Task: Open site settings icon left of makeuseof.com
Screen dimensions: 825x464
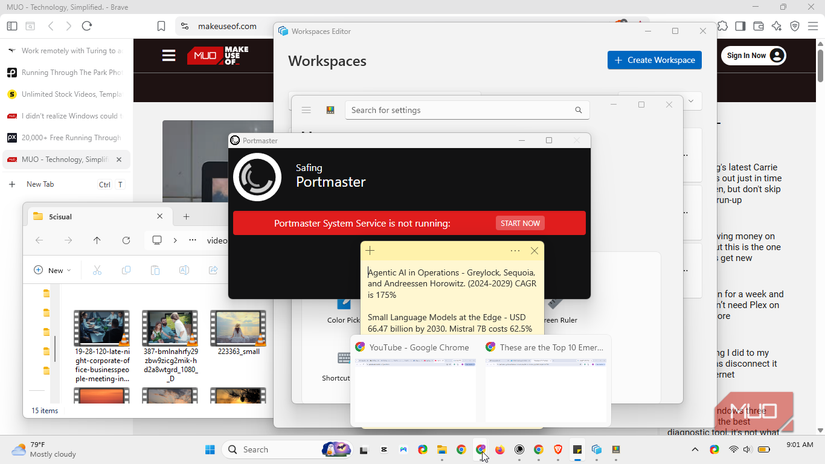Action: coord(185,26)
